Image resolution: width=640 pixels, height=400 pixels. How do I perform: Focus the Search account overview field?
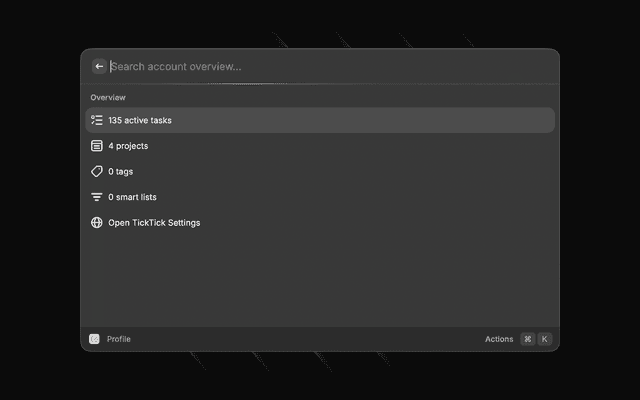(x=331, y=67)
